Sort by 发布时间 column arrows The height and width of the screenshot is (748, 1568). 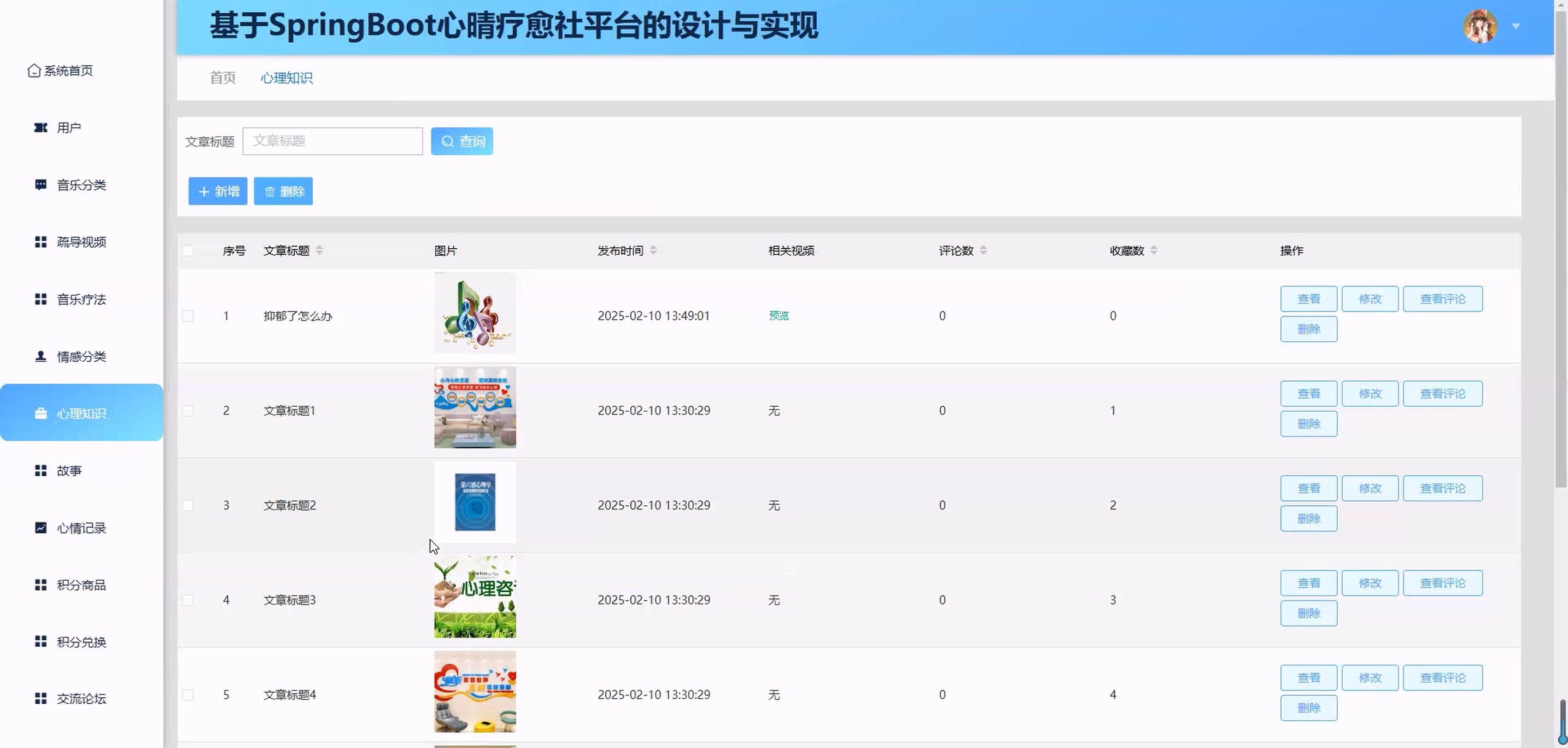click(653, 250)
